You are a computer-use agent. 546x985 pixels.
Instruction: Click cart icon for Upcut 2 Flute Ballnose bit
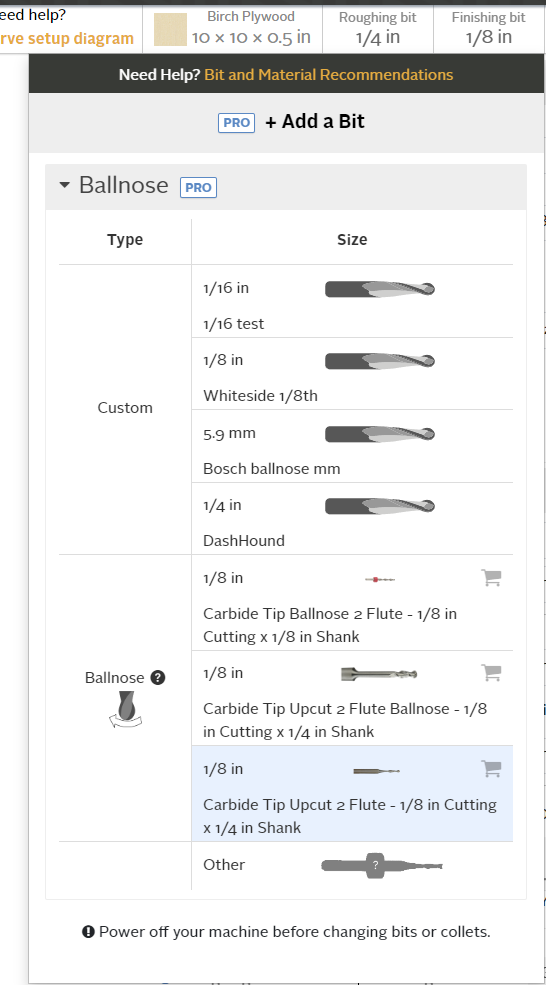491,673
